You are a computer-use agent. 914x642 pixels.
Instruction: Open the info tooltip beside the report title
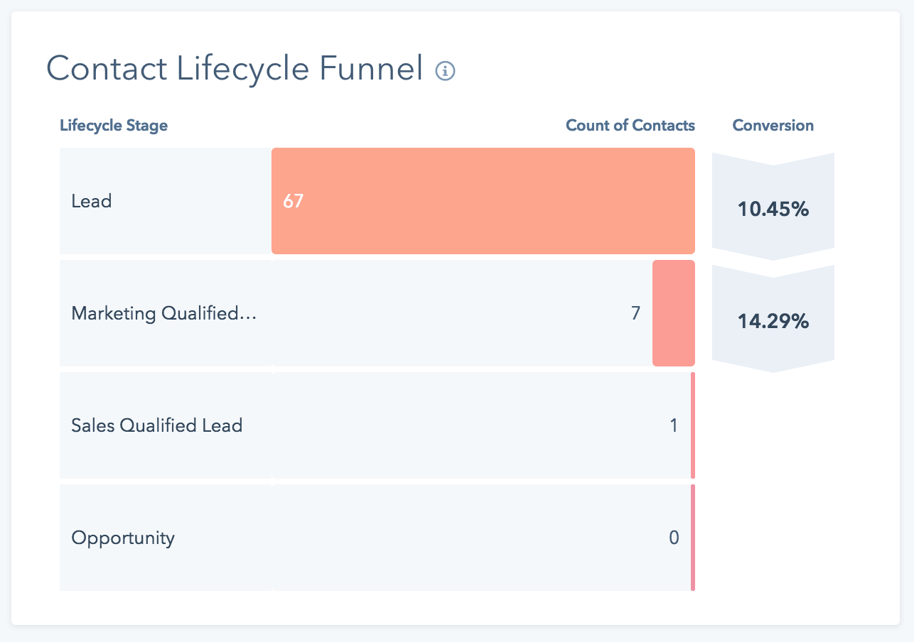click(446, 70)
